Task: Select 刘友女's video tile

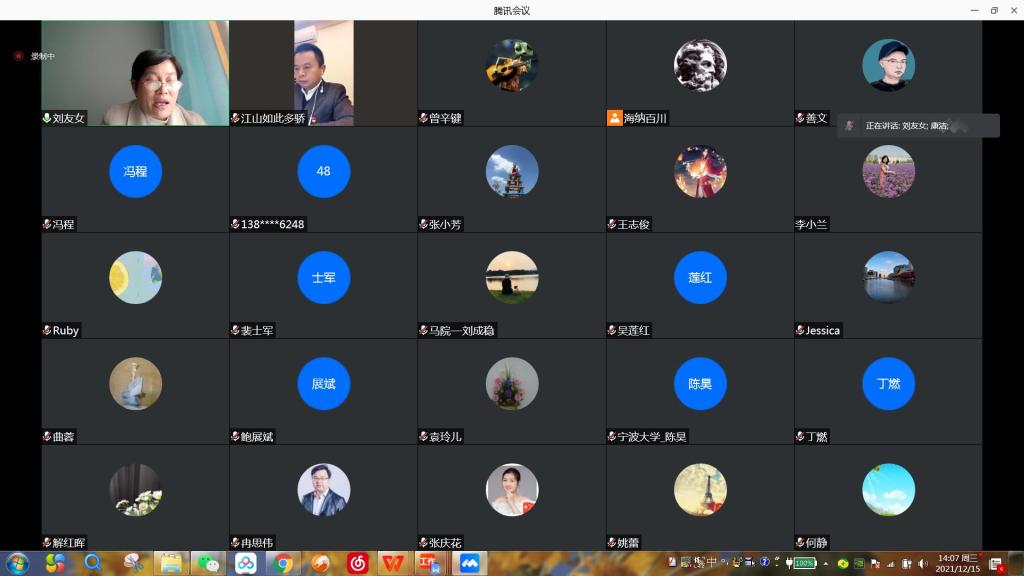Action: click(x=135, y=73)
